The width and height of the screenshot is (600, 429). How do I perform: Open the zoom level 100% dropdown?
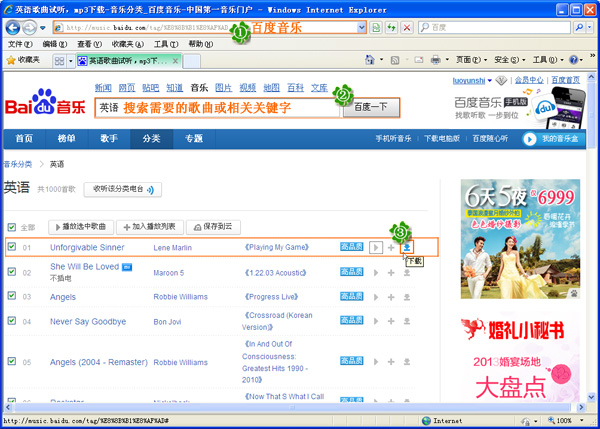pos(582,421)
